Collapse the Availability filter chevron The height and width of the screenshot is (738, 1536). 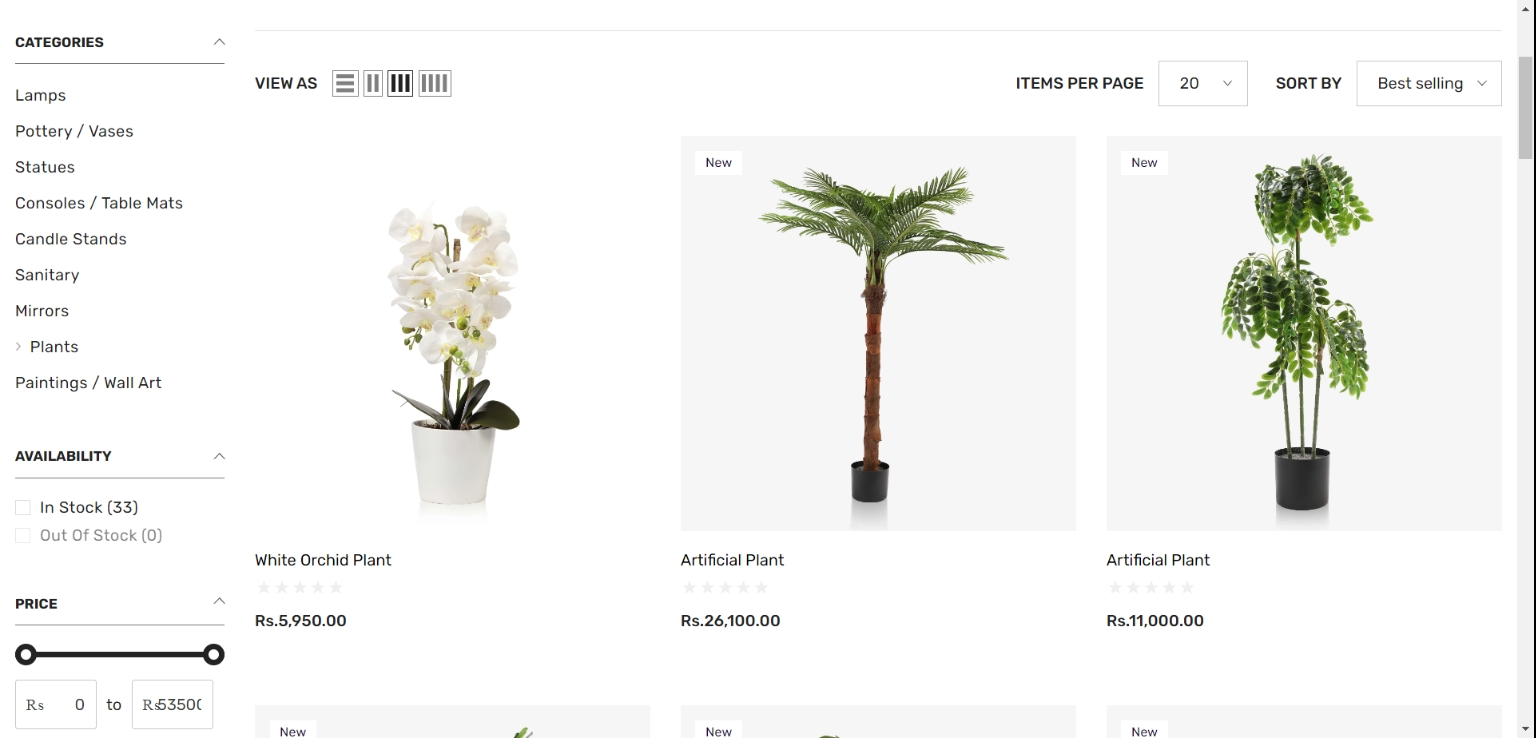pyautogui.click(x=219, y=456)
